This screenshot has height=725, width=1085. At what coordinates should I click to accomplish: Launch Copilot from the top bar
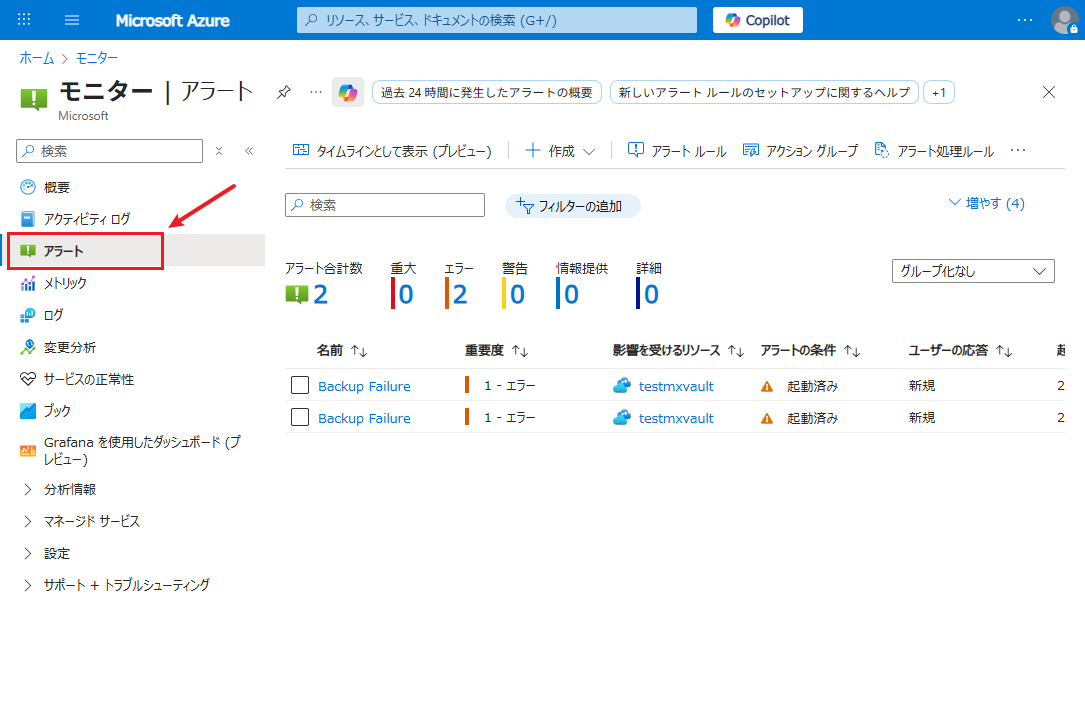[x=757, y=20]
